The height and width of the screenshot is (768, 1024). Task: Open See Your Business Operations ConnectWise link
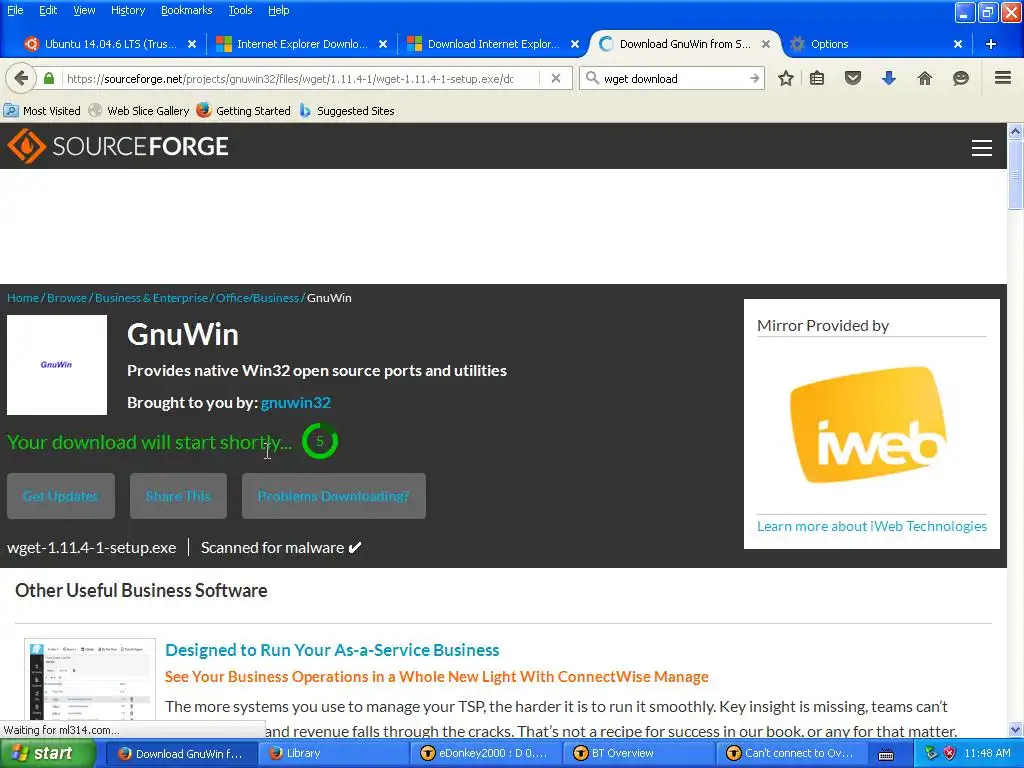coord(436,677)
